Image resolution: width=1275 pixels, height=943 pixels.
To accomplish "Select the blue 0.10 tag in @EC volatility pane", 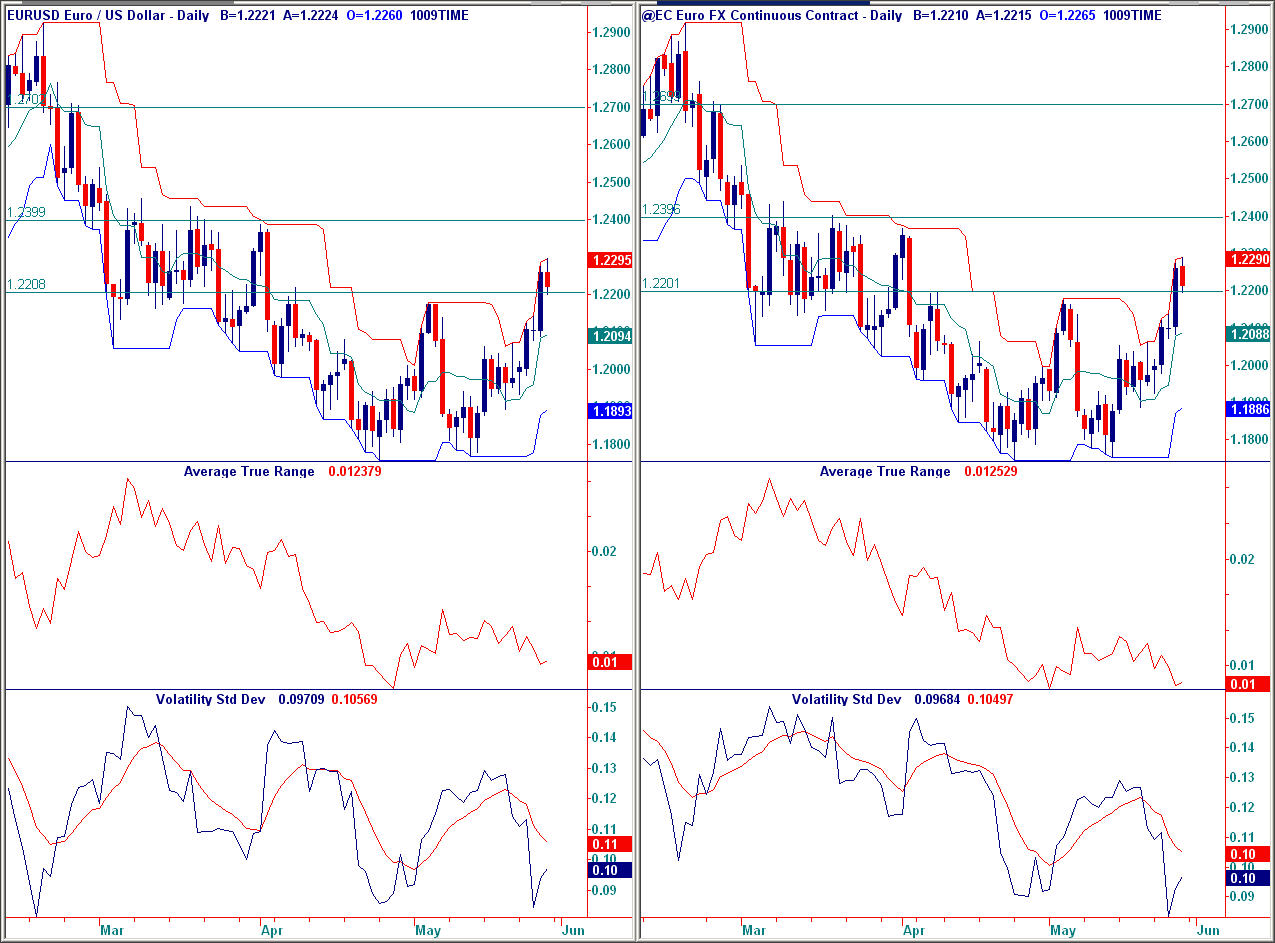I will click(x=1247, y=877).
